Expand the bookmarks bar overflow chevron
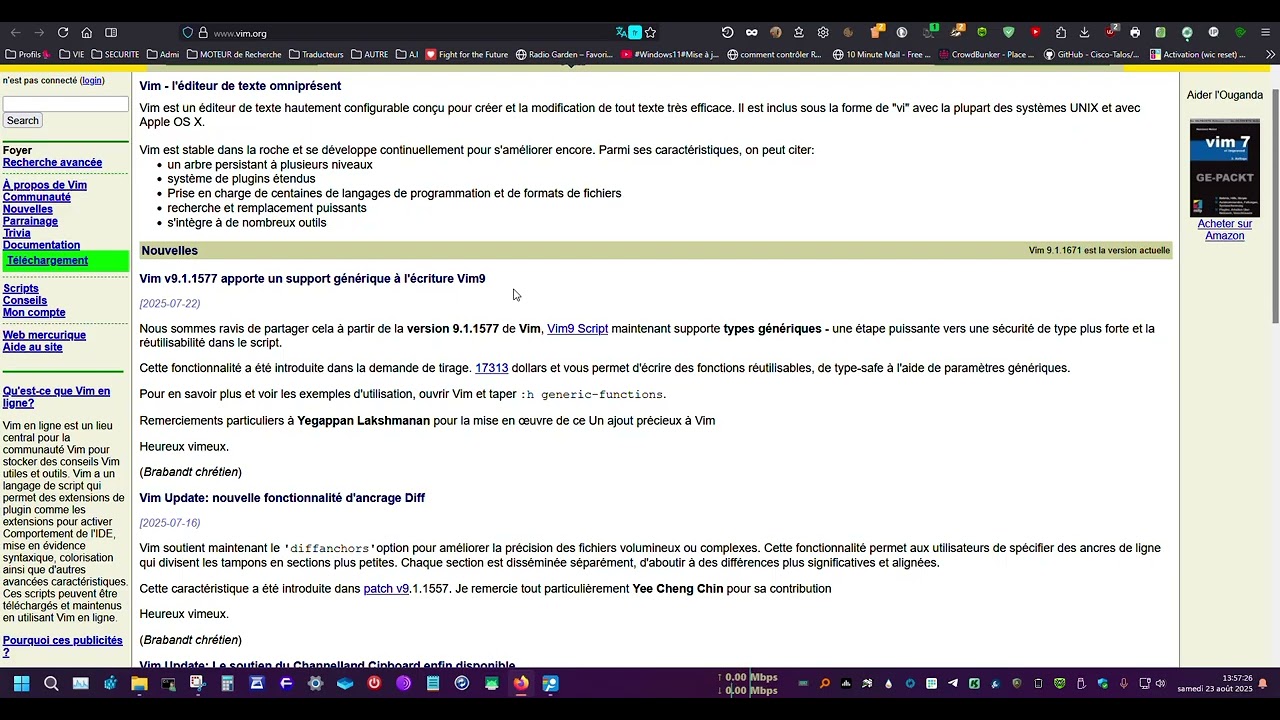This screenshot has width=1280, height=720. tap(1270, 54)
